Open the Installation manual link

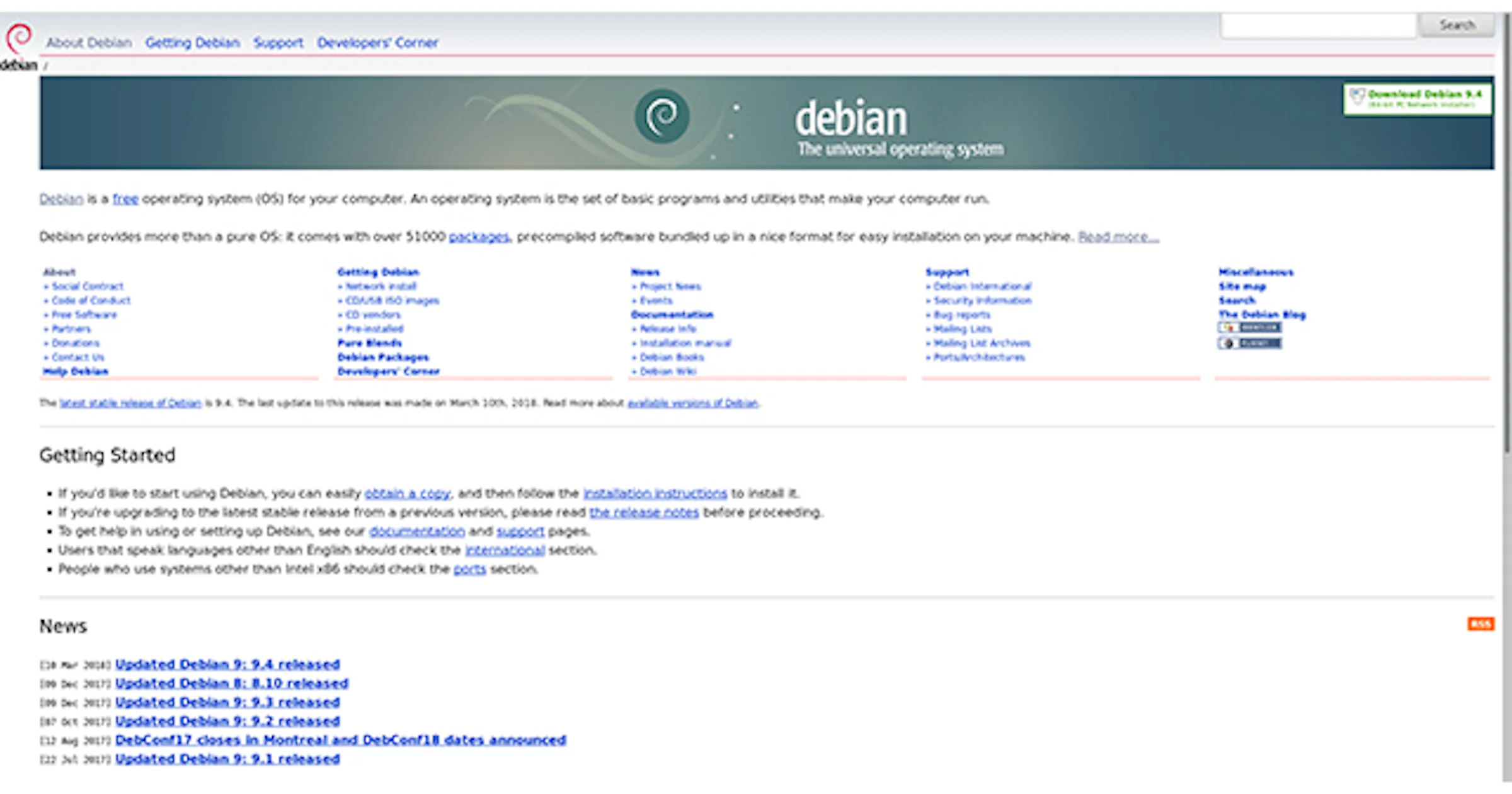pos(685,343)
